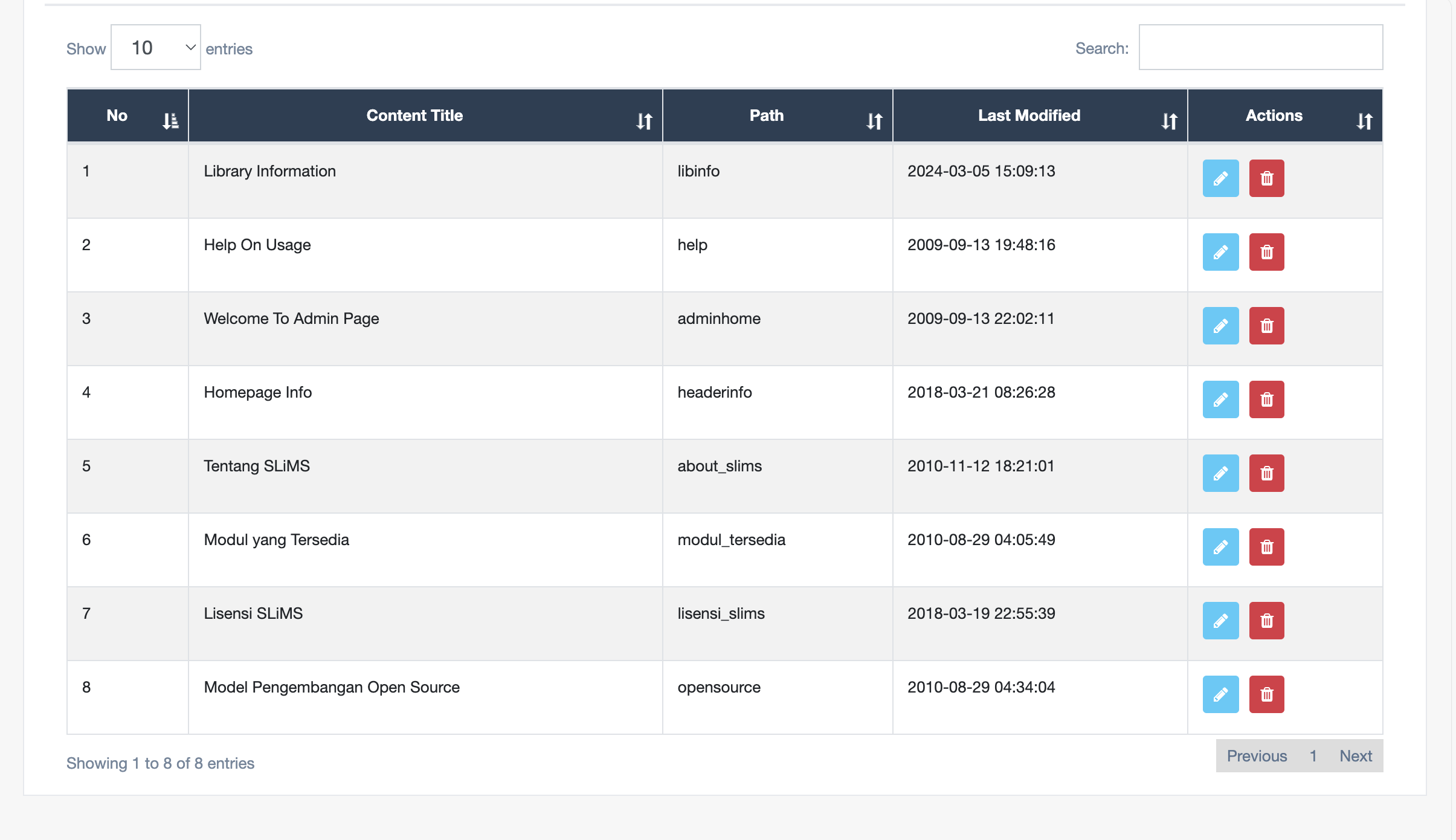Delete the Homepage Info entry
This screenshot has width=1456, height=840.
1266,399
